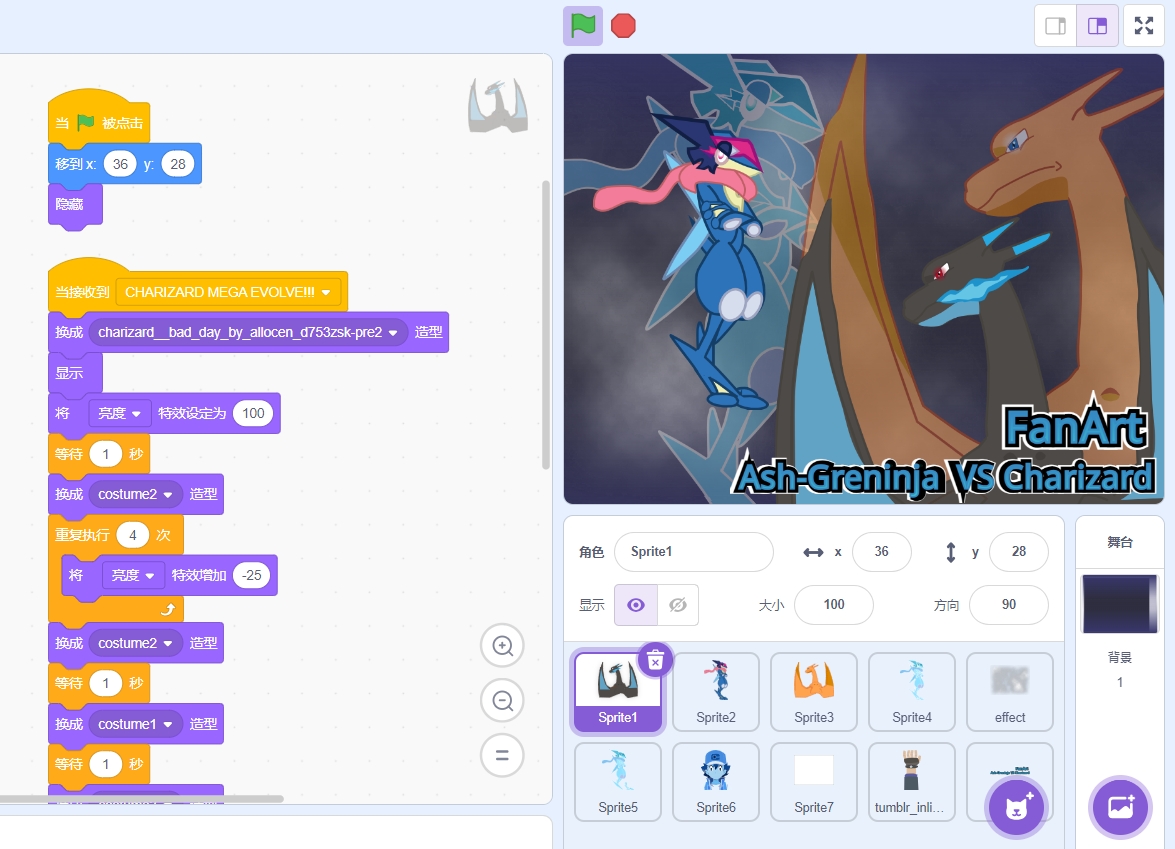Select the stage backdrop thumbnail

coord(1119,603)
